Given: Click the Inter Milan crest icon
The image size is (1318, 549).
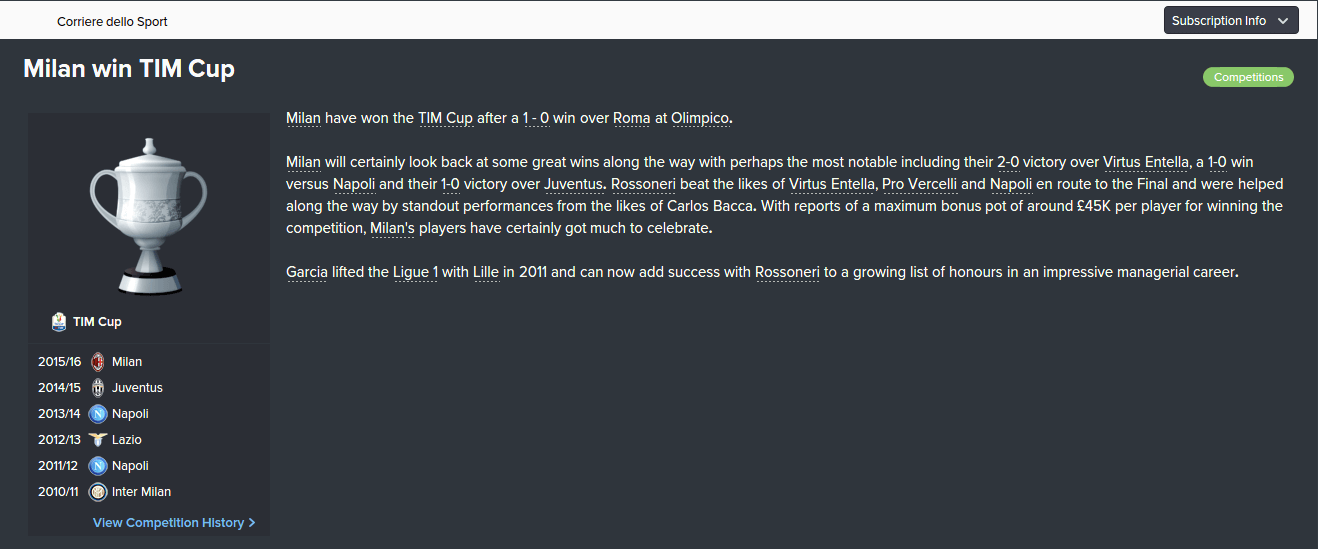Looking at the screenshot, I should point(97,492).
